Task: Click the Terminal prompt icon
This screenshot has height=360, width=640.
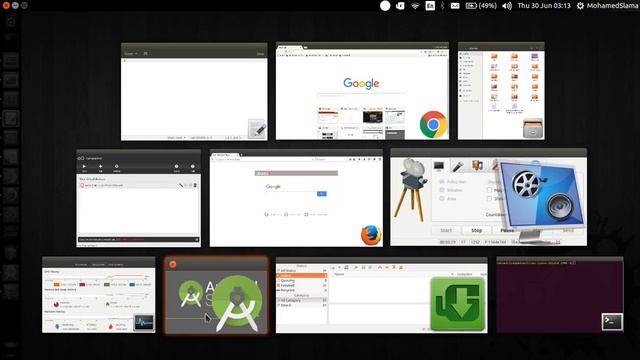Action: [612, 321]
